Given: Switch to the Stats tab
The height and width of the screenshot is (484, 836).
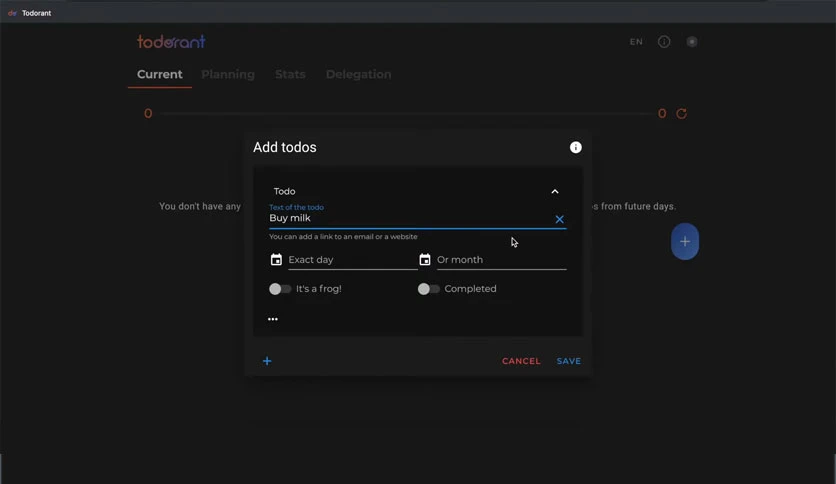Looking at the screenshot, I should click(290, 74).
